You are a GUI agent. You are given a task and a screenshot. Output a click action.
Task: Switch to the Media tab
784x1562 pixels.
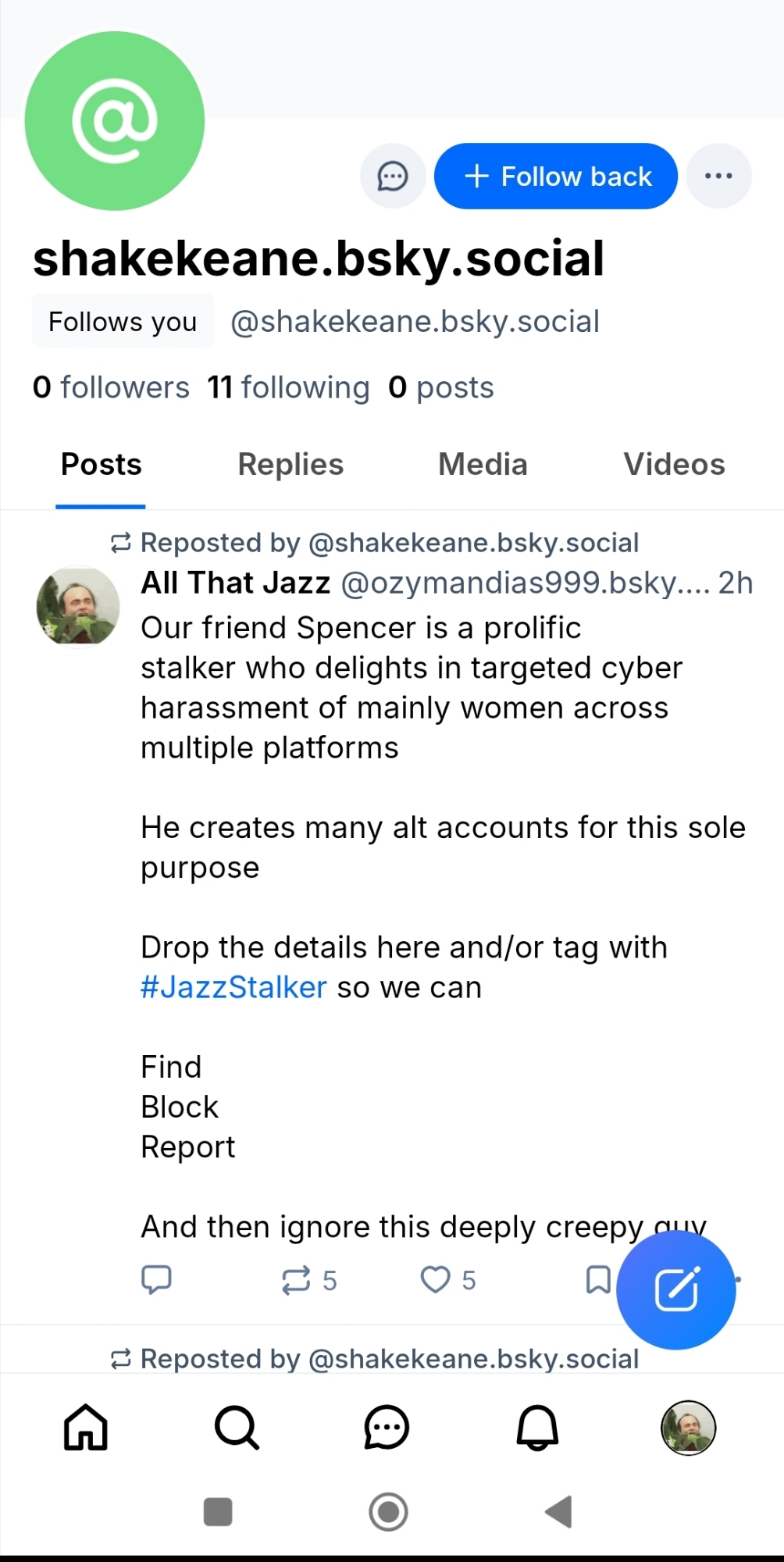click(x=483, y=465)
